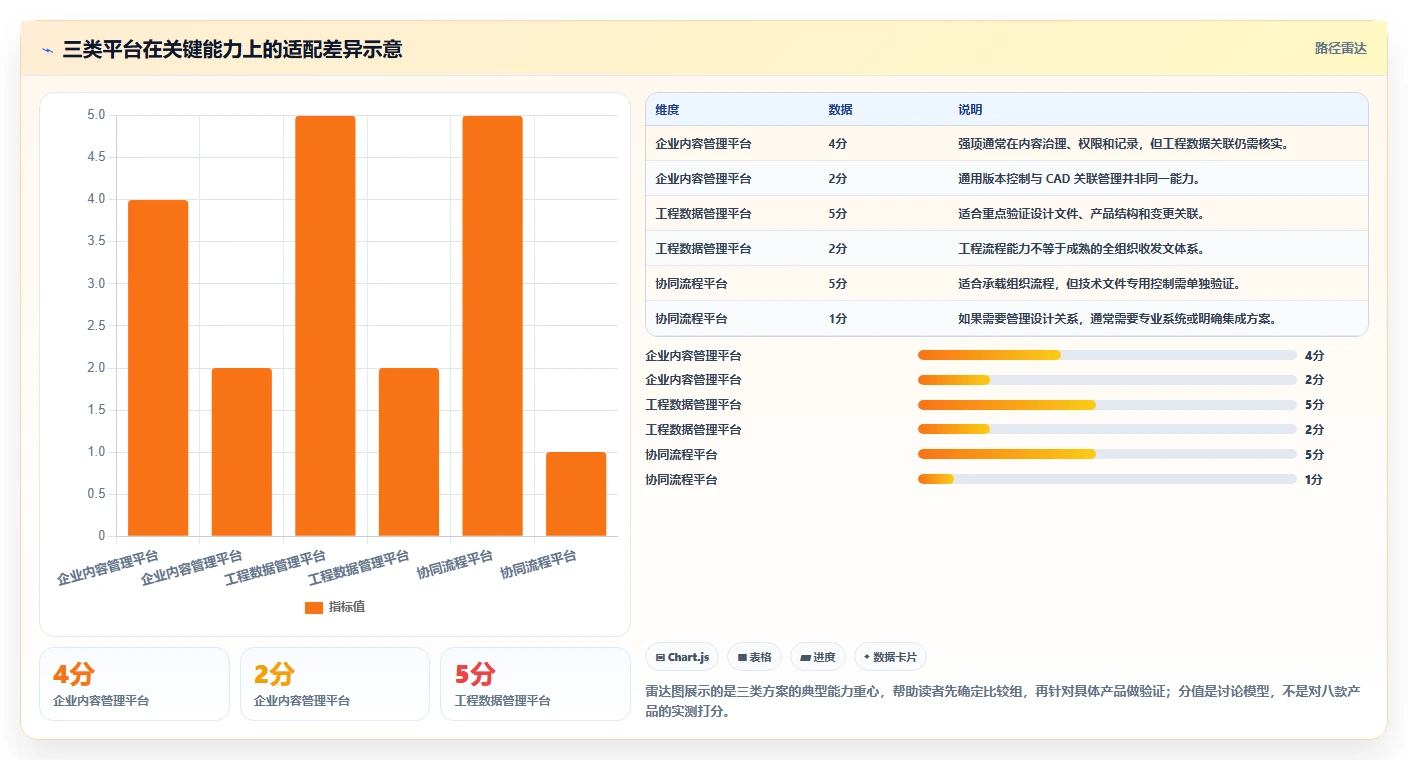Click the small icon before the page title
Screen dimensions: 1408x760
pyautogui.click(x=48, y=49)
